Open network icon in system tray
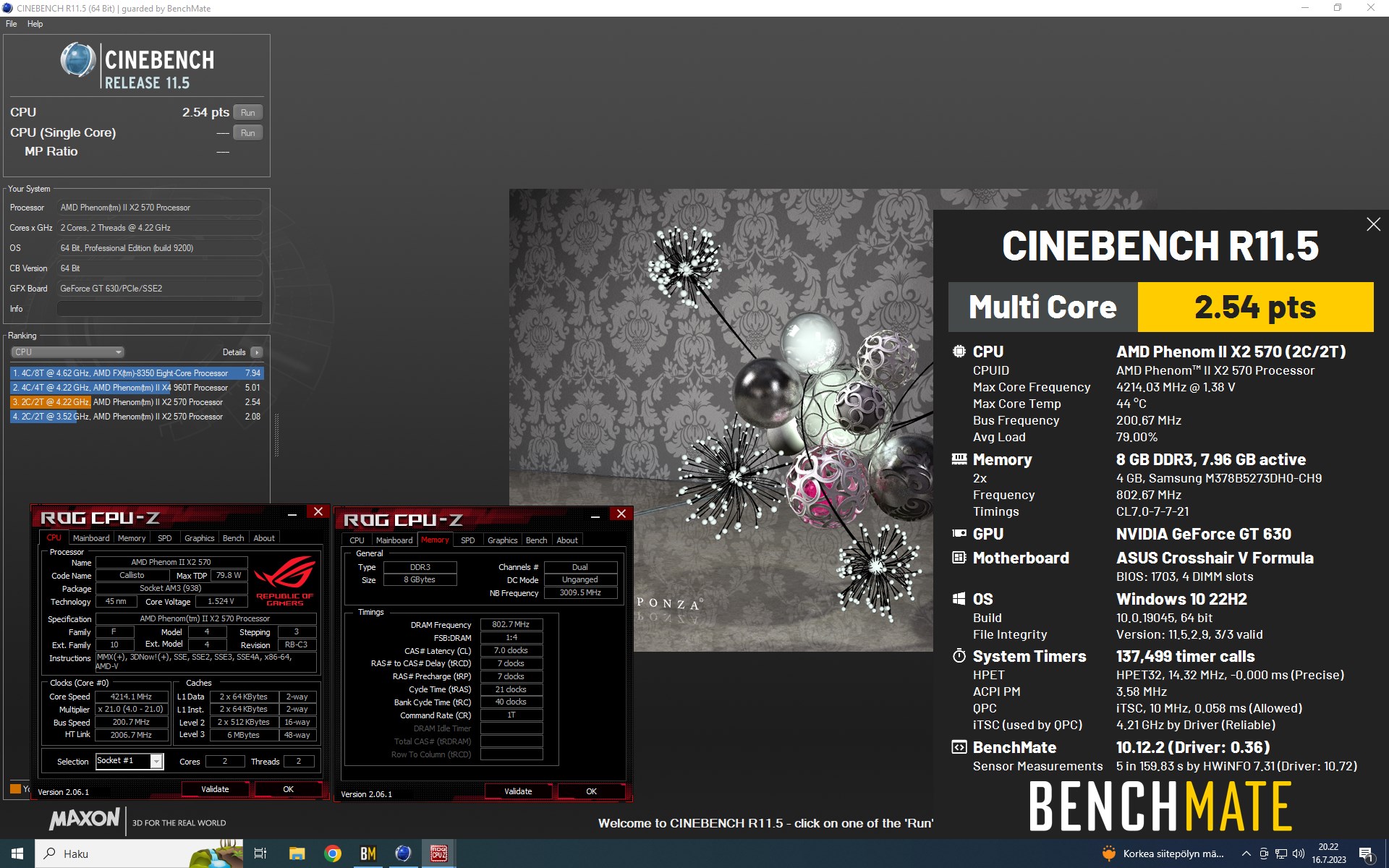Screen dimensions: 1389x868 point(1281,854)
